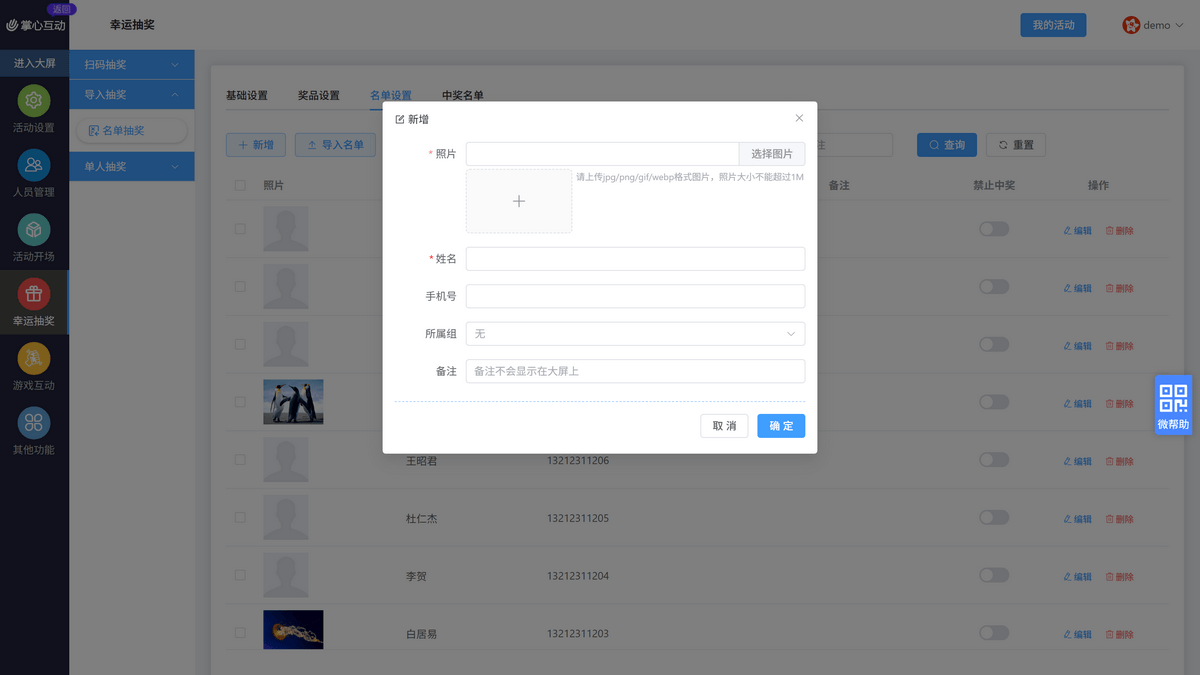Check the checkbox in 王昭君 row
This screenshot has width=1200, height=675.
pos(240,460)
